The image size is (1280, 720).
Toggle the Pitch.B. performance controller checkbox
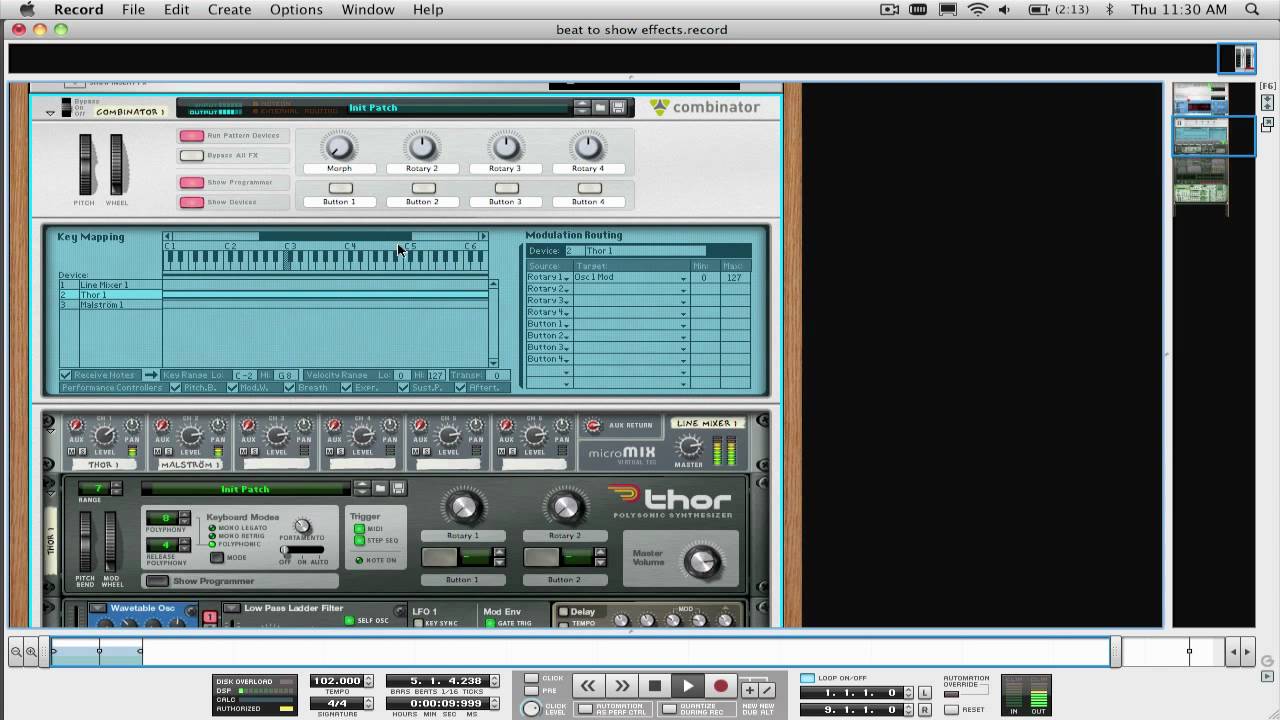(175, 388)
